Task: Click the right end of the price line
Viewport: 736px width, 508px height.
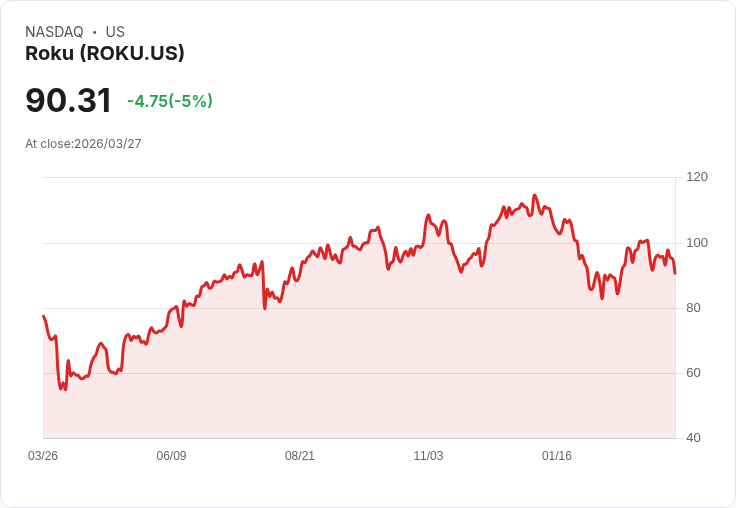Action: coord(675,273)
